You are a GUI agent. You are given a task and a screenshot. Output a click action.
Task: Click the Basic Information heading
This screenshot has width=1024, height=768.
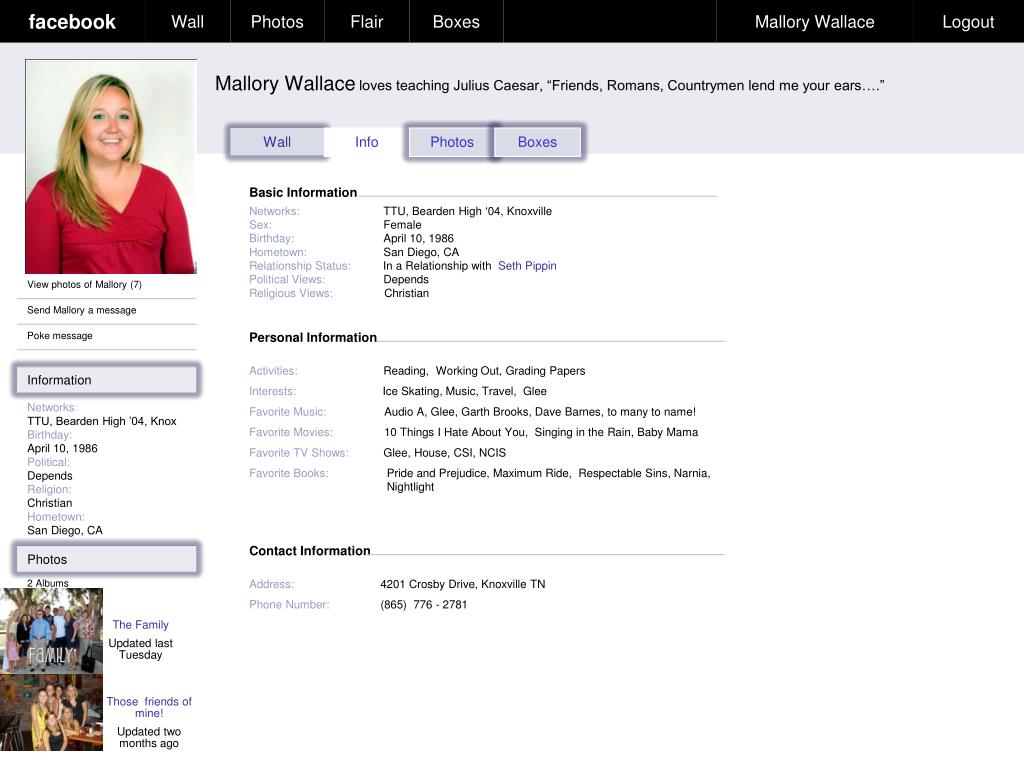pos(303,193)
